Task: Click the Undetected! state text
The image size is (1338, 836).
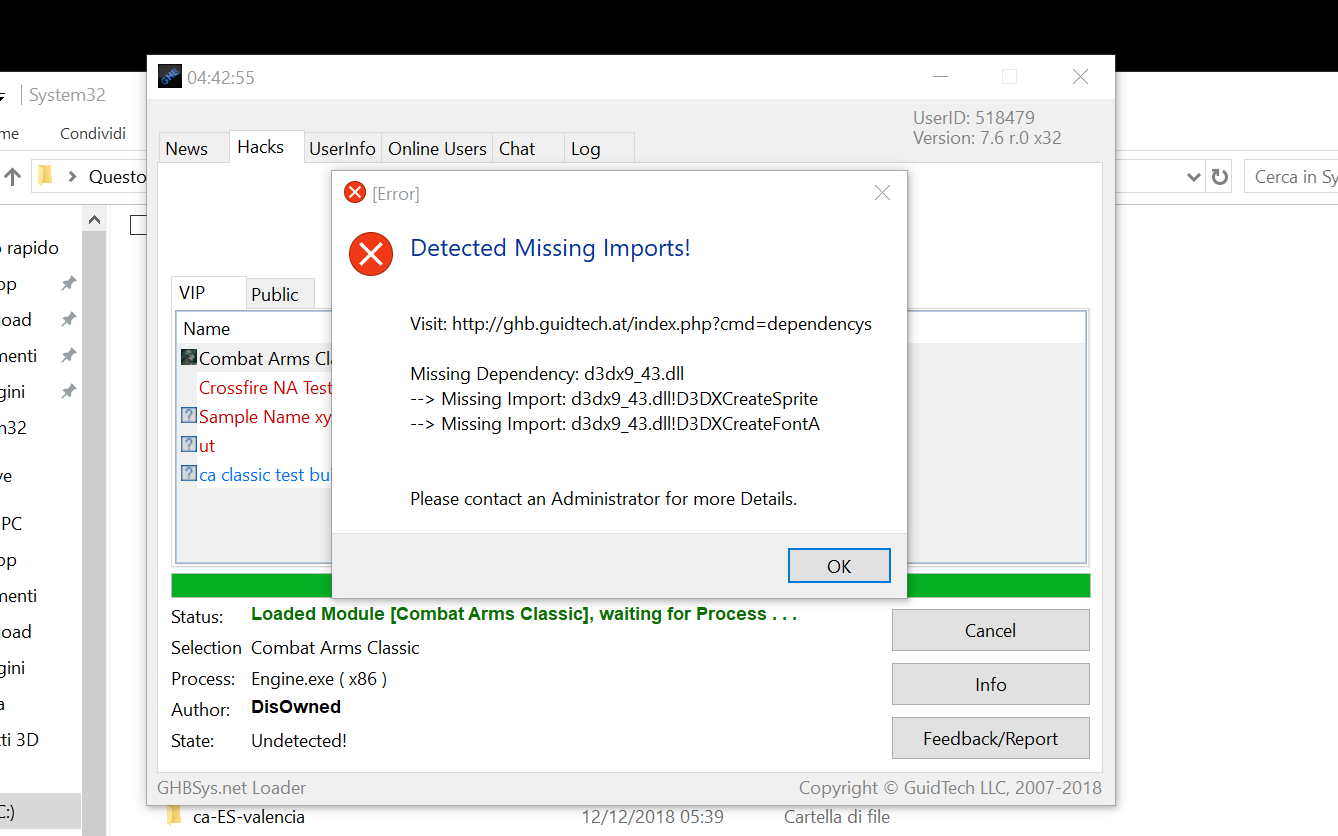Action: pos(299,741)
